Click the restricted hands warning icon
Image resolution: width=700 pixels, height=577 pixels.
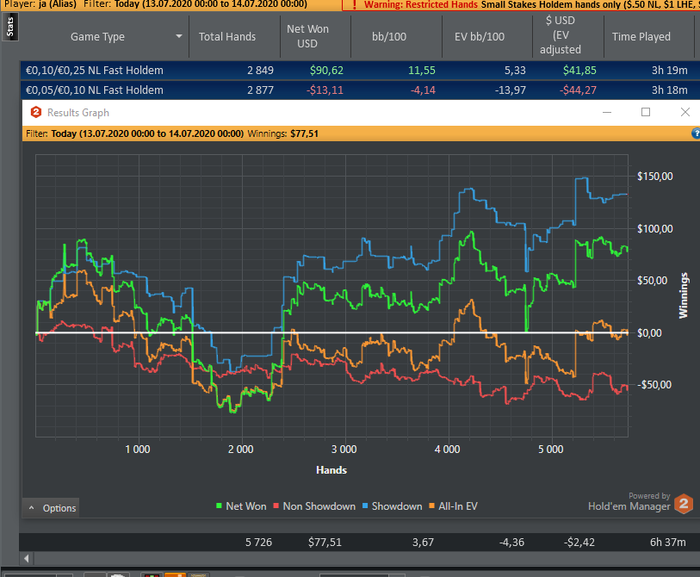coord(354,4)
